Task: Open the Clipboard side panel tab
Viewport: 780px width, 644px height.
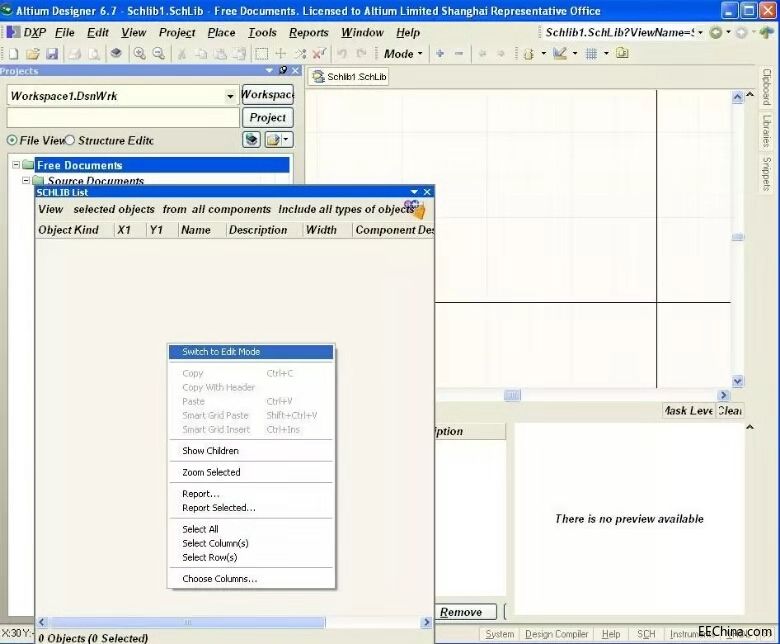Action: click(767, 87)
